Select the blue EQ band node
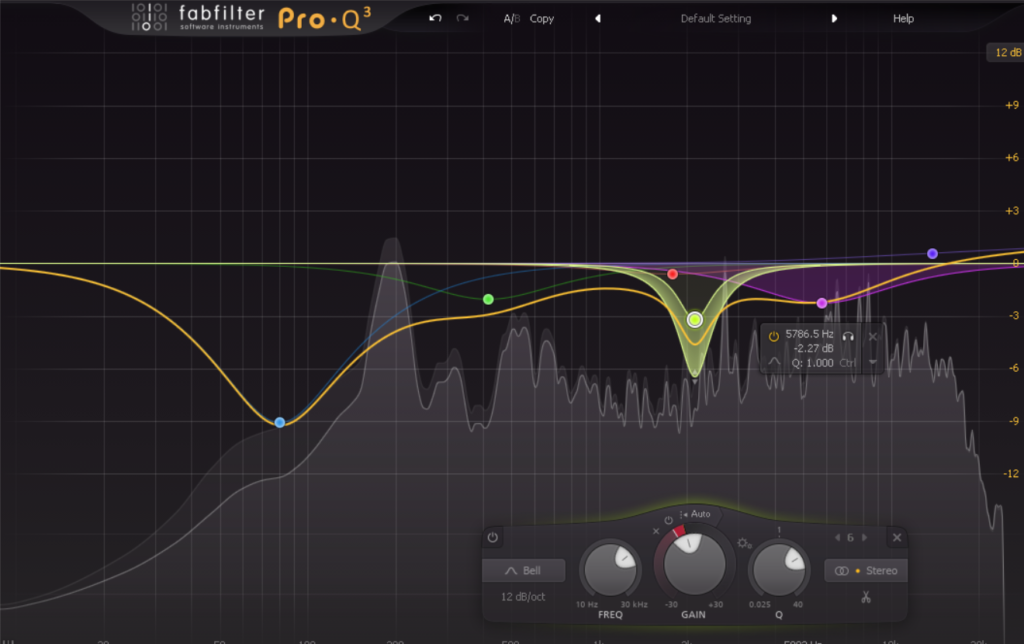Screen dimensions: 1024x644 (x=280, y=423)
